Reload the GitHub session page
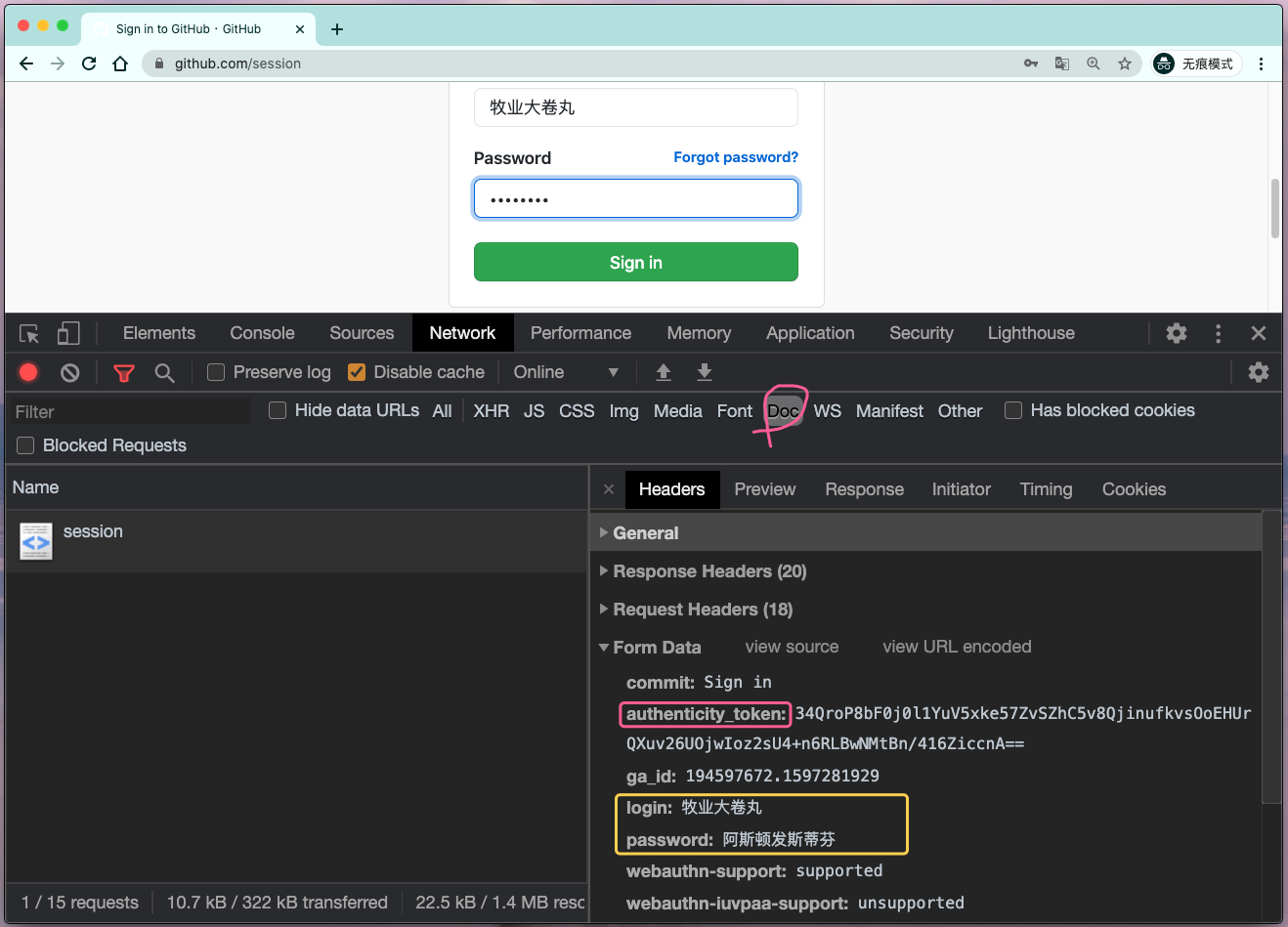This screenshot has width=1288, height=927. 89,63
